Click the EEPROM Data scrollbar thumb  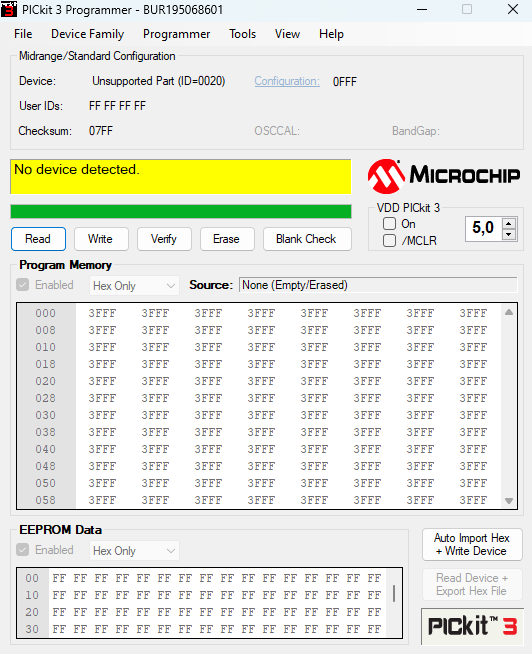tap(394, 593)
